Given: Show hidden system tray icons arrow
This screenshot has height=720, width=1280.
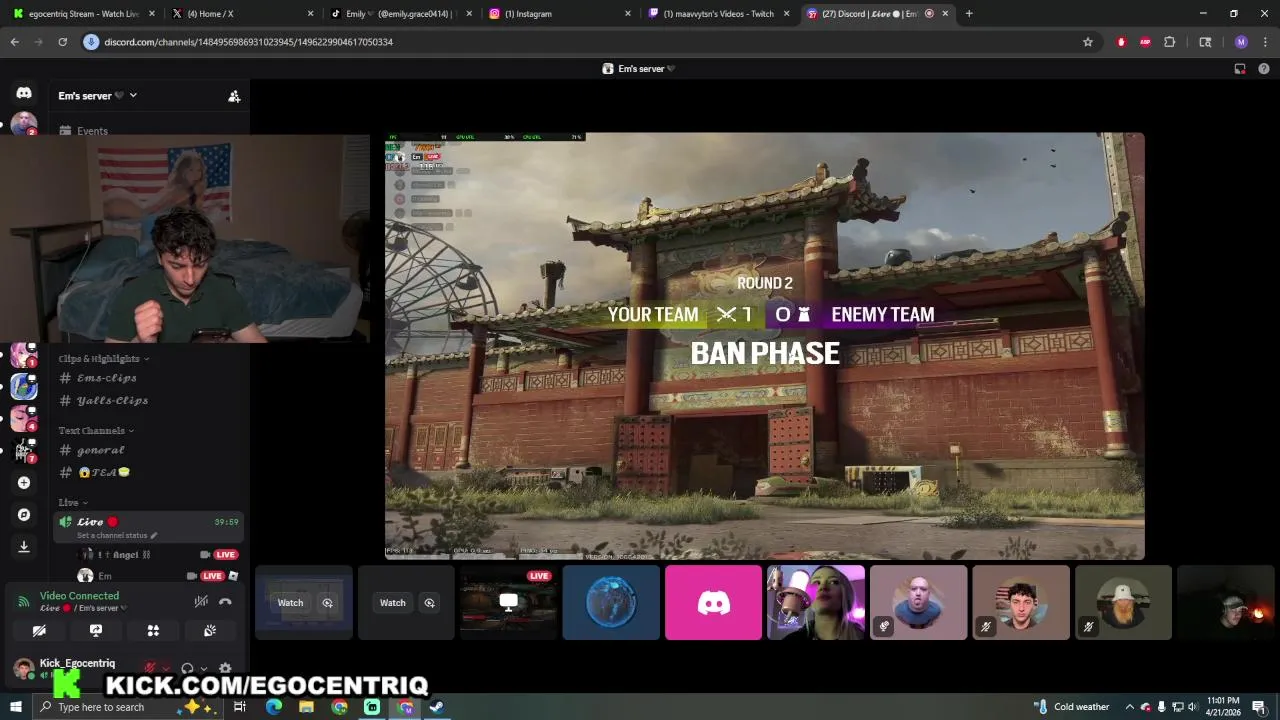Looking at the screenshot, I should point(1129,707).
